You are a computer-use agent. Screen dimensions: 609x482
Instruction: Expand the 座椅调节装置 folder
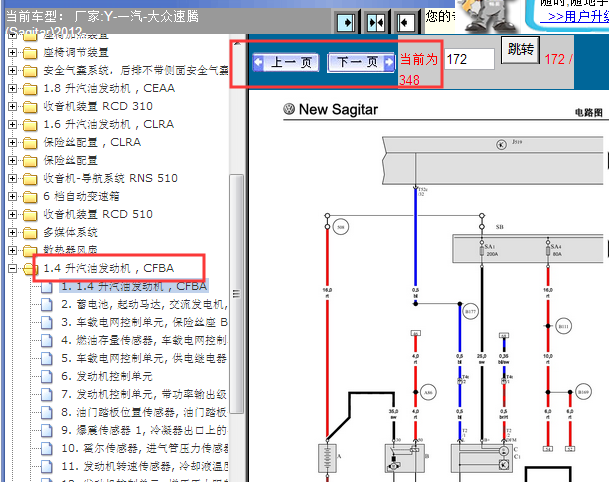click(x=12, y=52)
